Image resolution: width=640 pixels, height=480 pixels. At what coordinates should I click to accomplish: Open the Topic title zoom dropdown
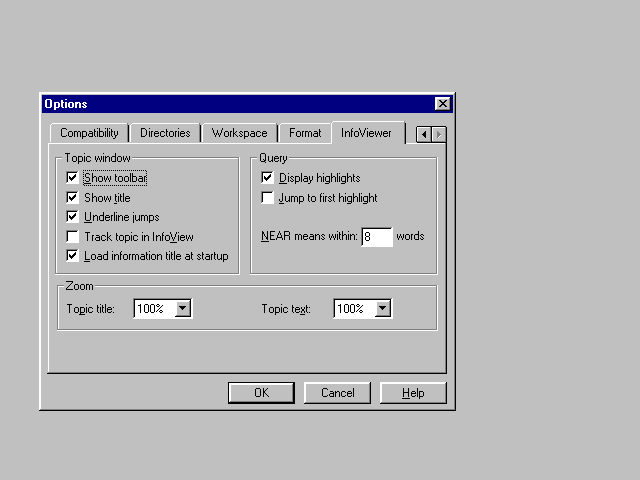[x=182, y=309]
